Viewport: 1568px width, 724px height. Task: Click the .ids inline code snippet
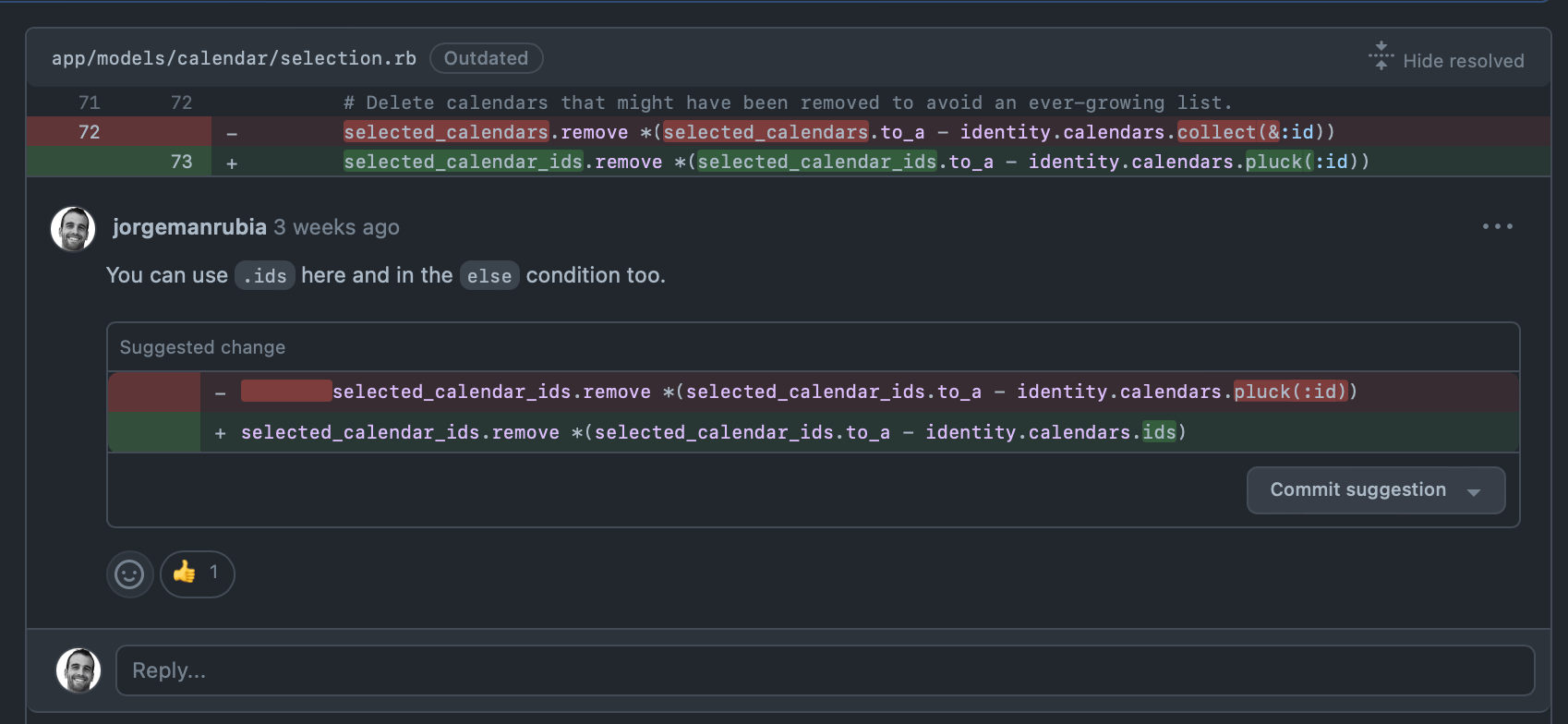point(264,276)
